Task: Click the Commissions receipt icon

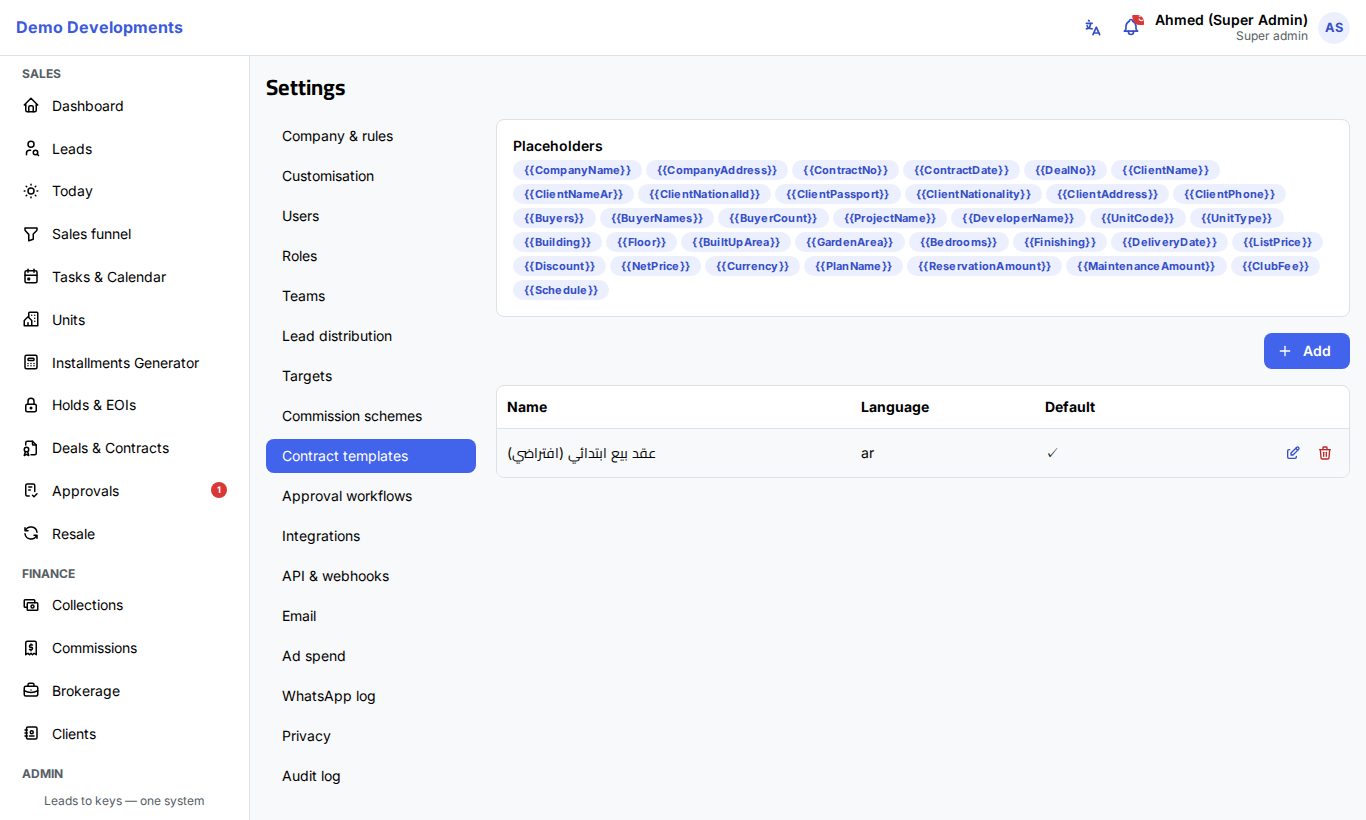Action: (x=31, y=648)
